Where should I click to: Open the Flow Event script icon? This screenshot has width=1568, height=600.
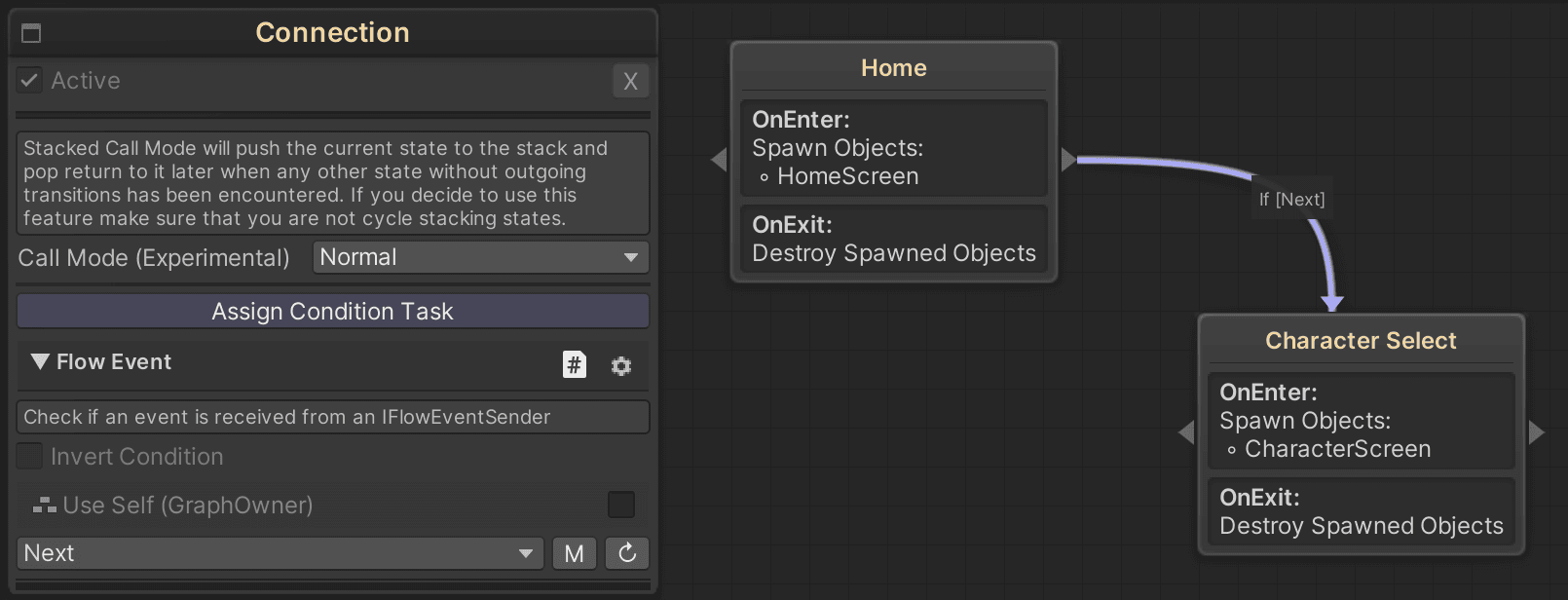(x=575, y=364)
